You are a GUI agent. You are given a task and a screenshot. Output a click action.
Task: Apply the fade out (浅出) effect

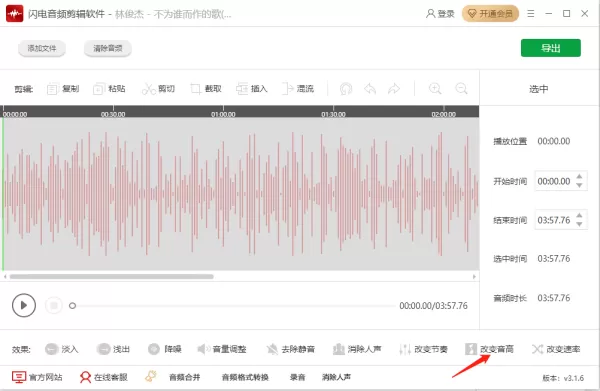click(113, 349)
